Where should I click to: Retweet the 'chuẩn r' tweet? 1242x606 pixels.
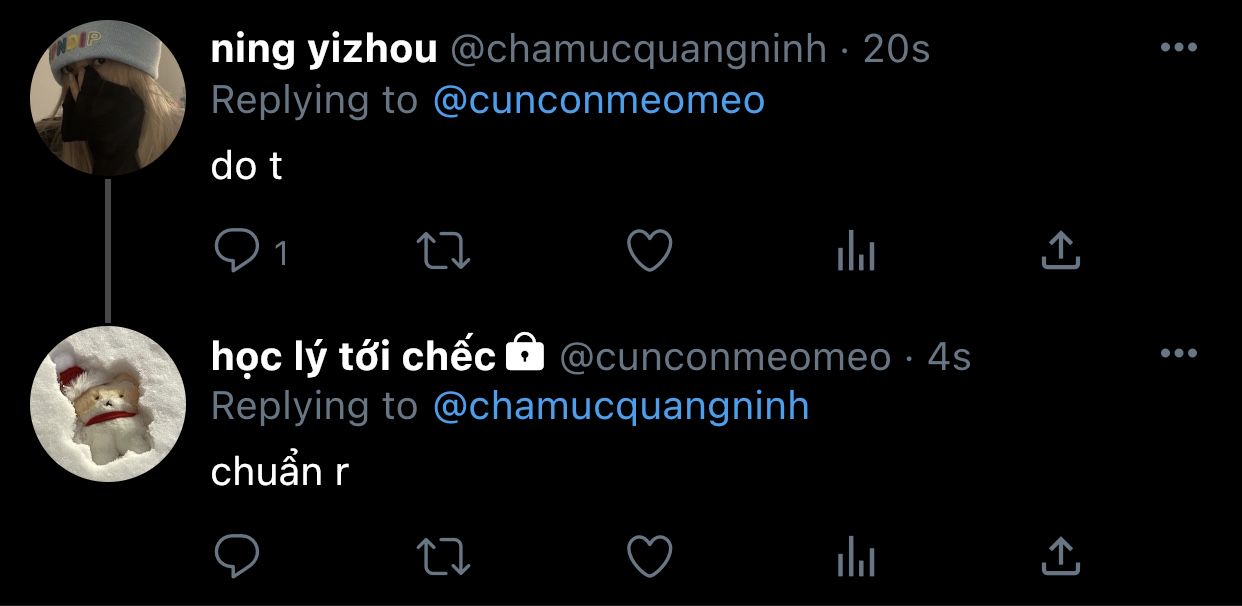pos(443,556)
